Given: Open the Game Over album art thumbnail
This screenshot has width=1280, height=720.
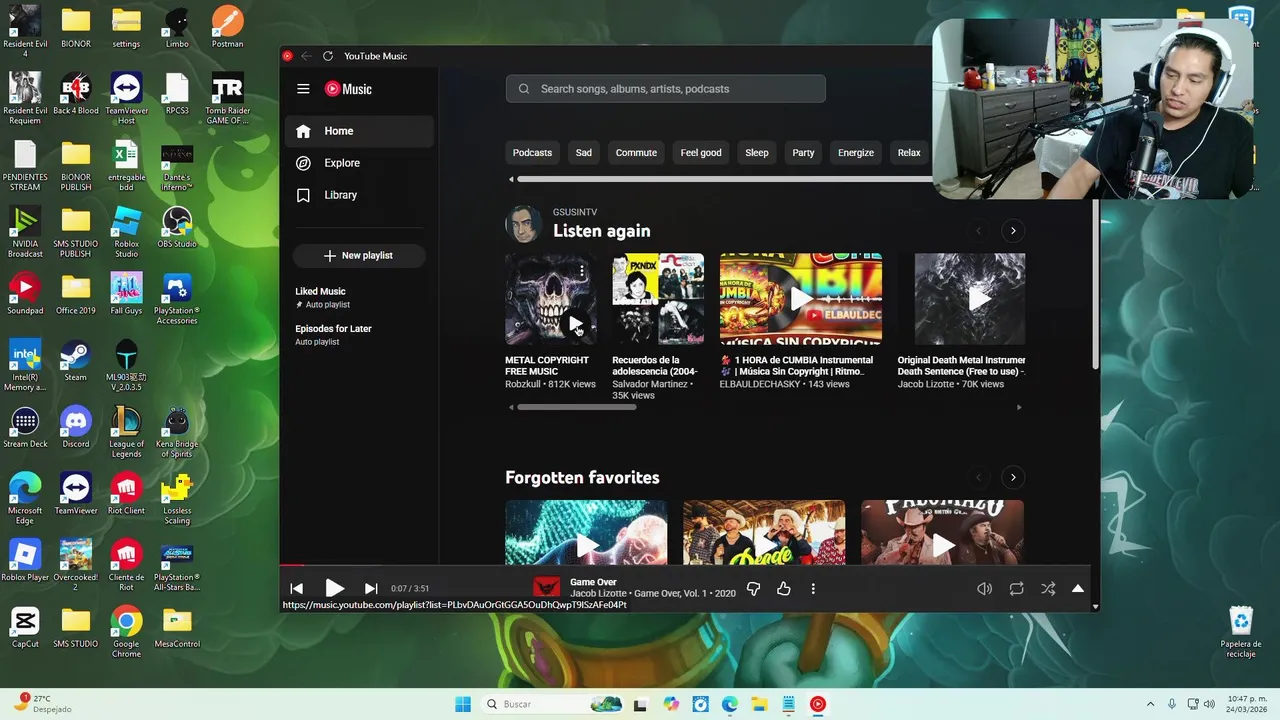Looking at the screenshot, I should coord(547,588).
